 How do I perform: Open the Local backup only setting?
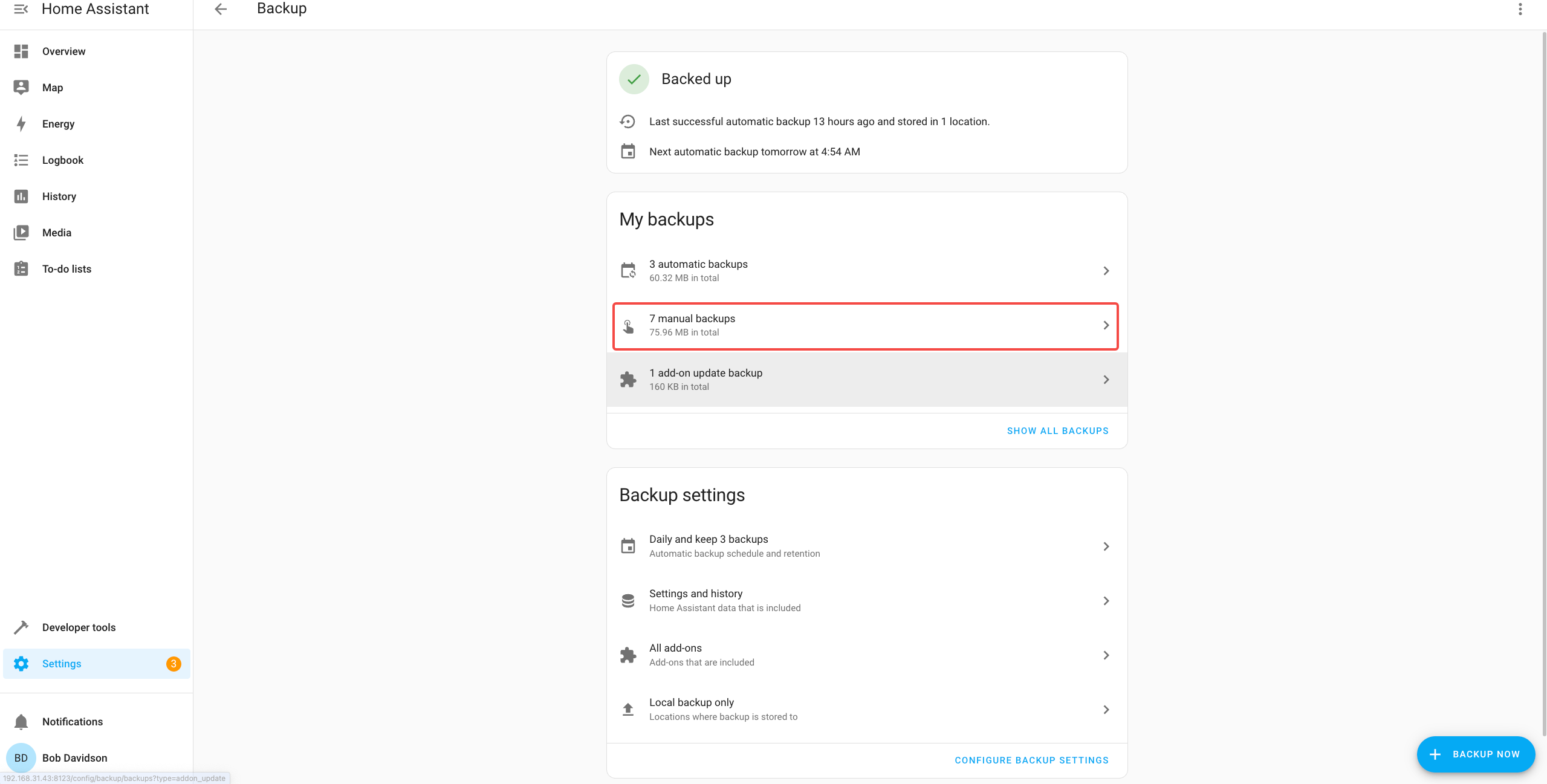click(867, 710)
